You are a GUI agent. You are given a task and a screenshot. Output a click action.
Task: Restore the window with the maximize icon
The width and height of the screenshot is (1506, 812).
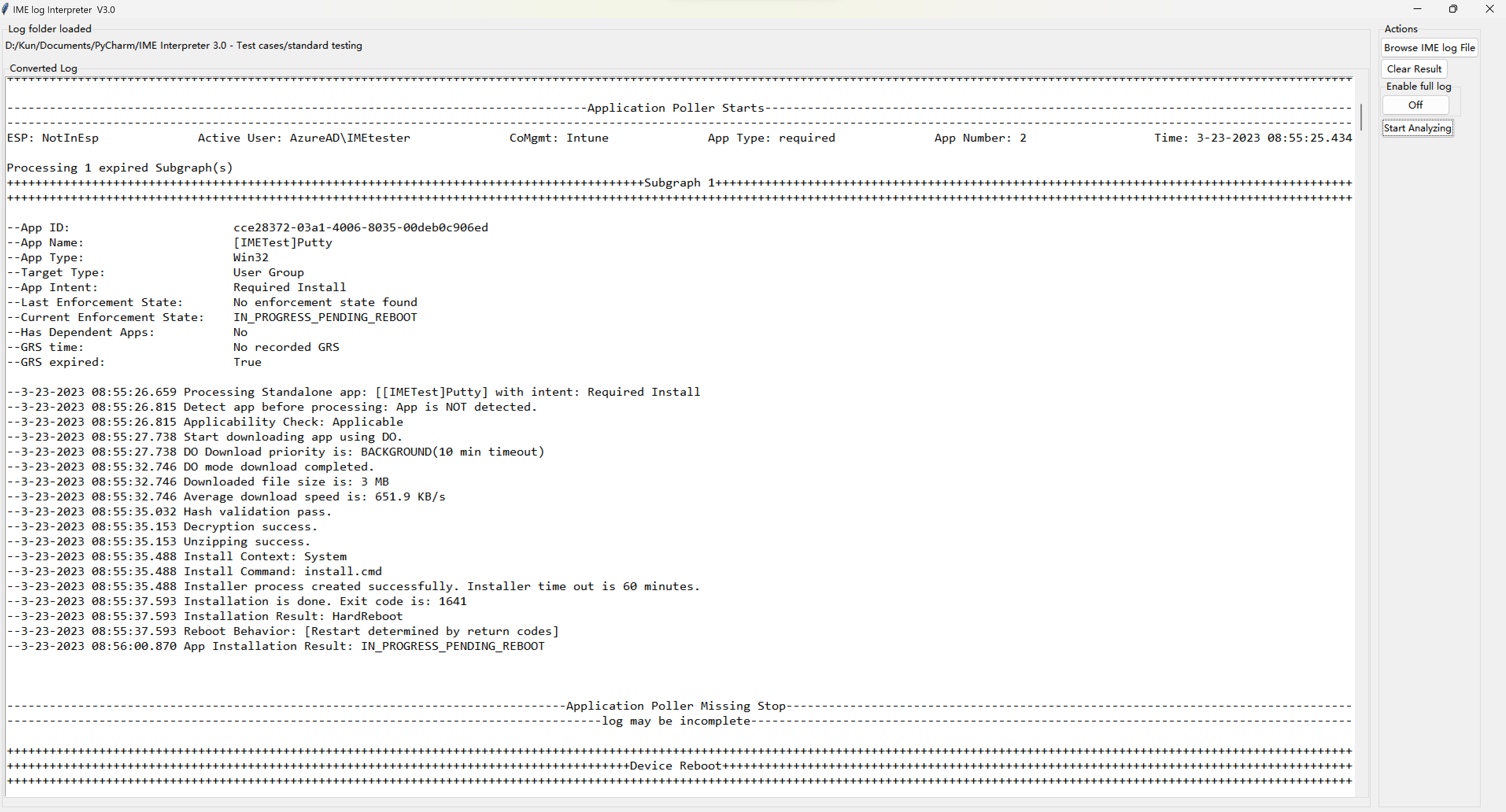[1453, 9]
